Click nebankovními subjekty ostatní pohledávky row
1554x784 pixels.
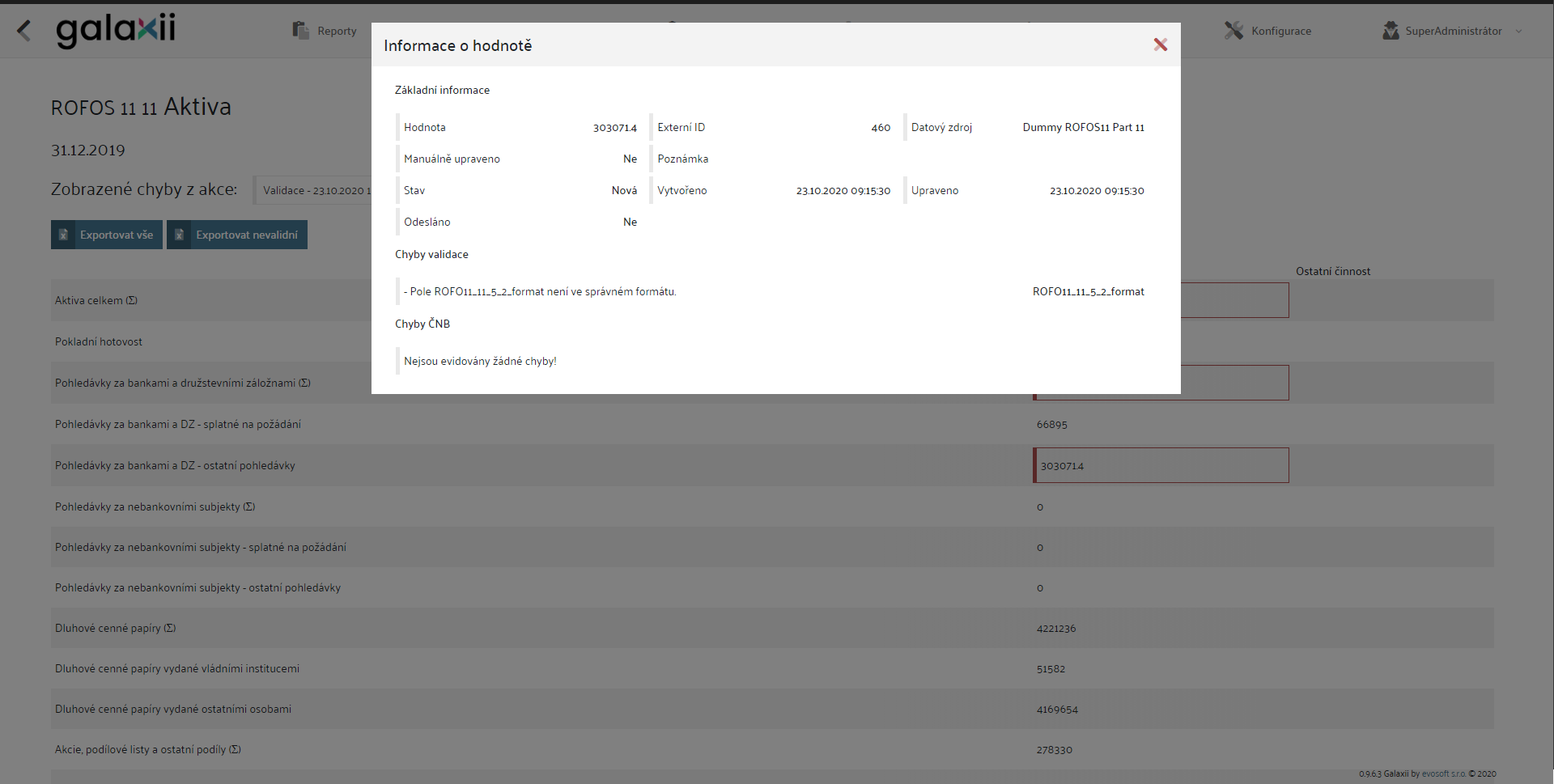point(197,587)
